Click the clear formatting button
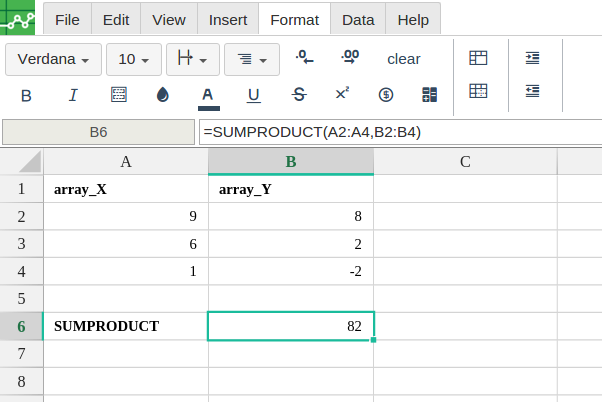 click(404, 59)
